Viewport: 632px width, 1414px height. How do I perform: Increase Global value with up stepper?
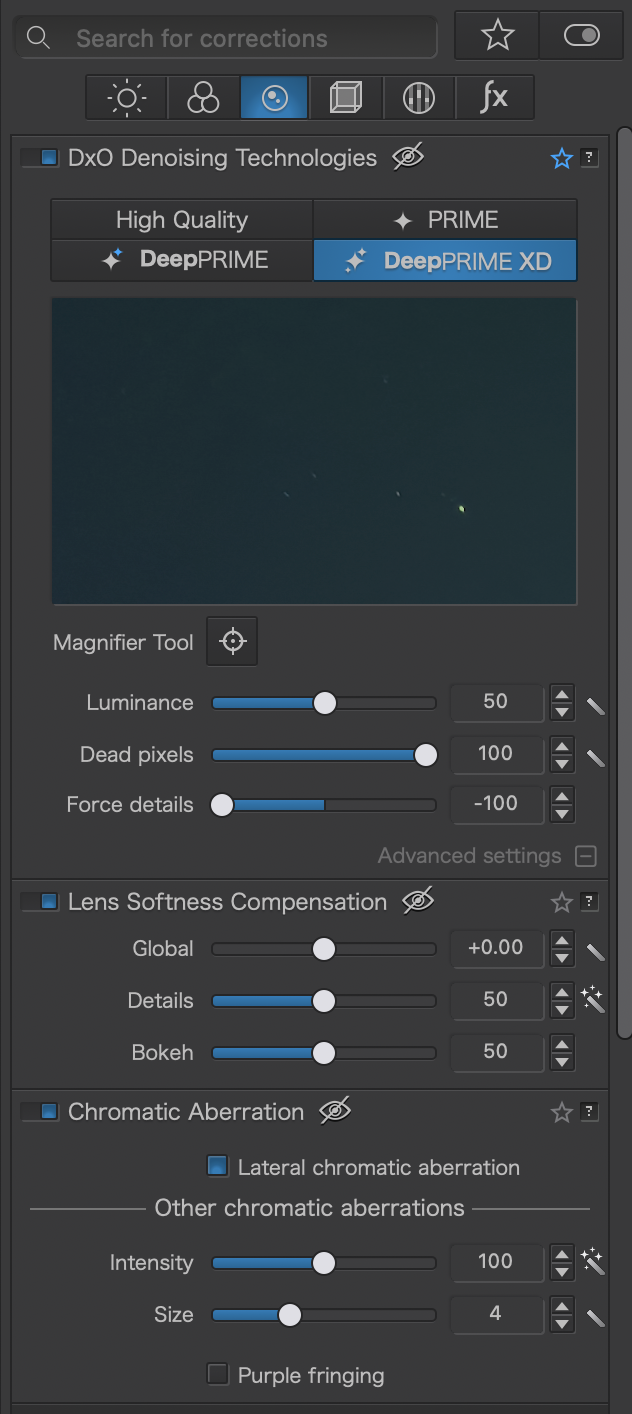(x=562, y=940)
